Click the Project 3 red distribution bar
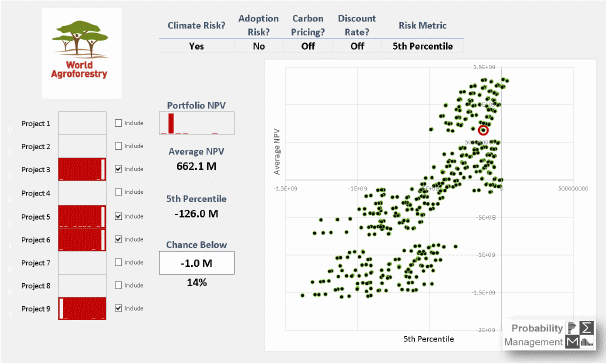606x363 pixels. pos(82,169)
